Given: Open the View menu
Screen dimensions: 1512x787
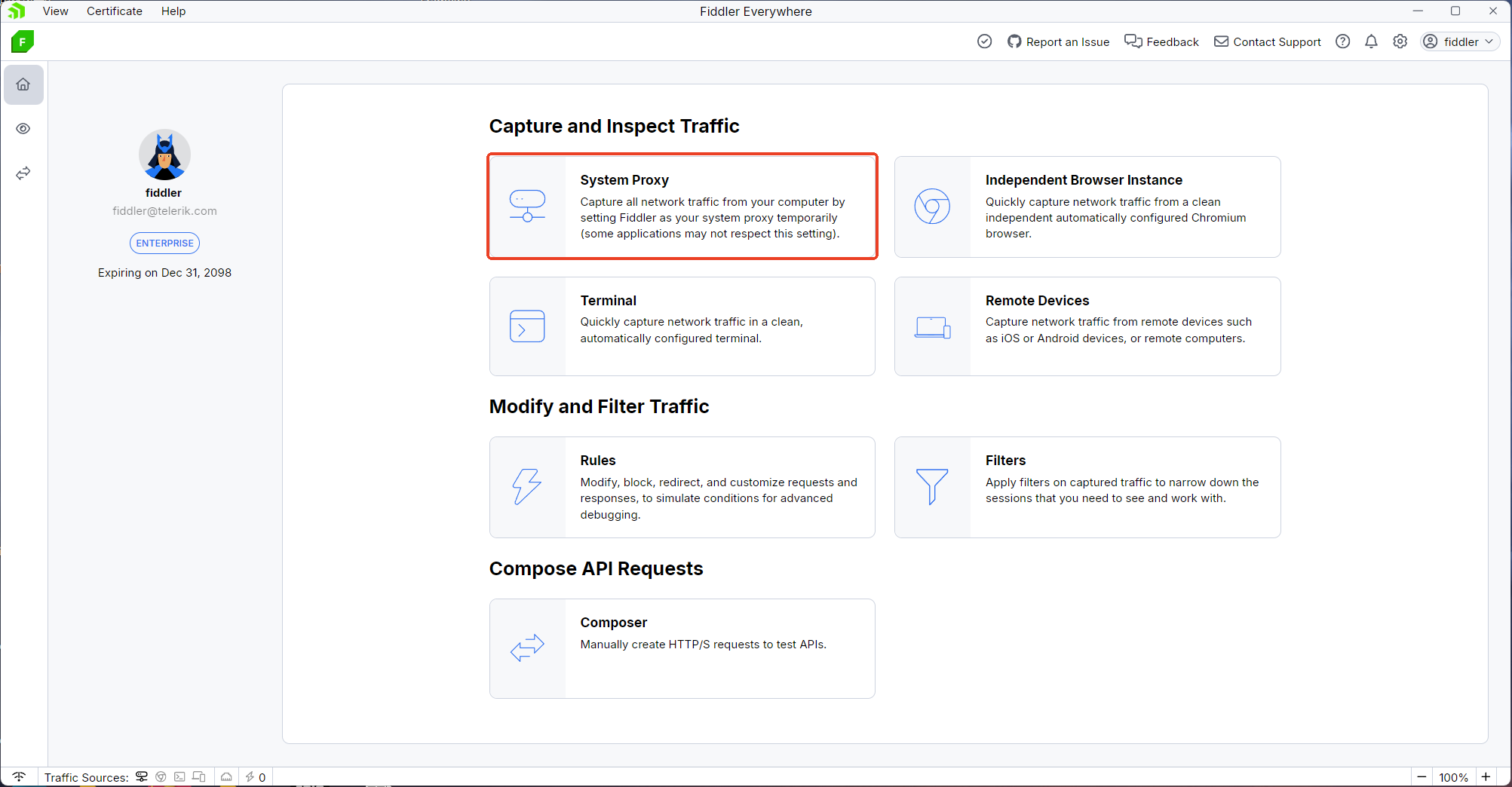Looking at the screenshot, I should pyautogui.click(x=56, y=11).
